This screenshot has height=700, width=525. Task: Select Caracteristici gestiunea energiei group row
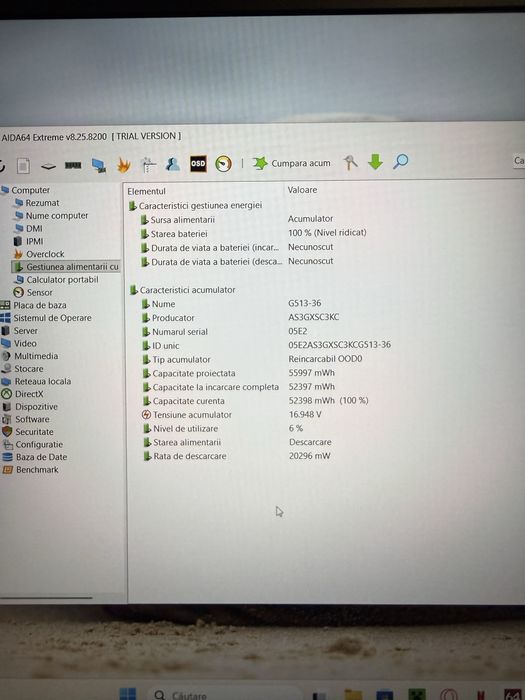tap(196, 206)
